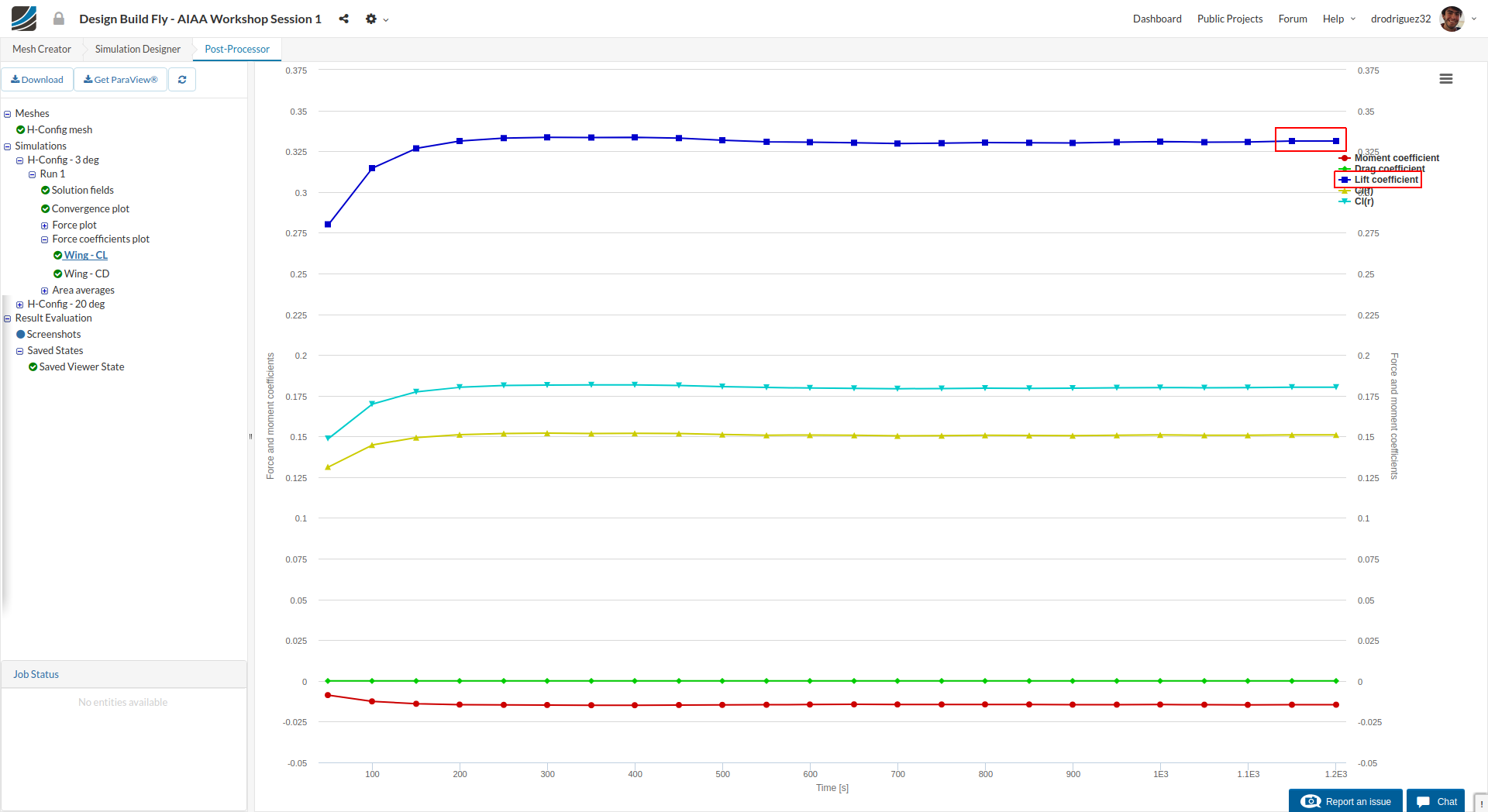This screenshot has height=812, width=1488.
Task: Toggle Moment coefficient series in legend
Action: [1397, 158]
